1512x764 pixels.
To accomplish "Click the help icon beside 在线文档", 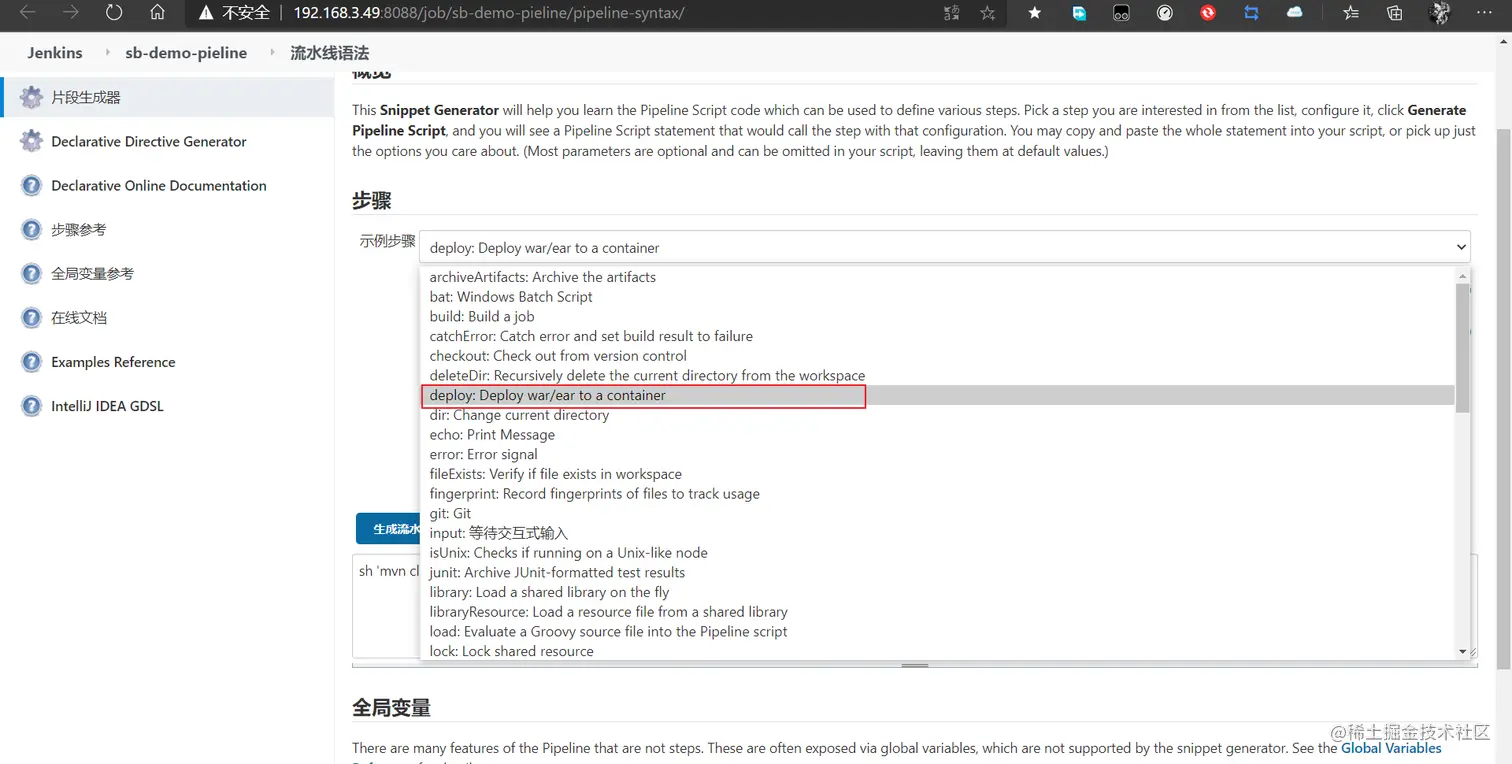I will coord(32,317).
